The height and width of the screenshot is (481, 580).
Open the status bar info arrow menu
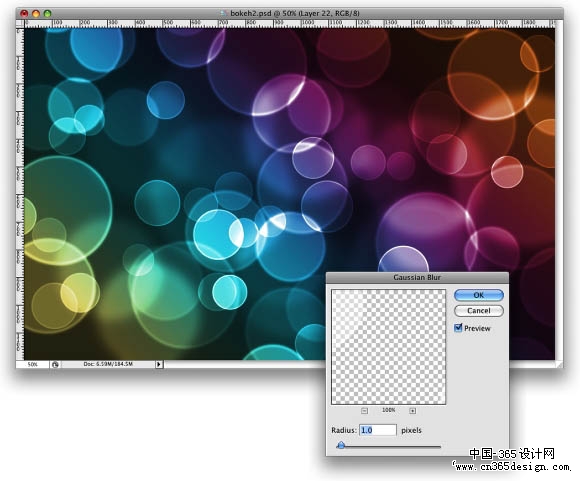pyautogui.click(x=159, y=364)
